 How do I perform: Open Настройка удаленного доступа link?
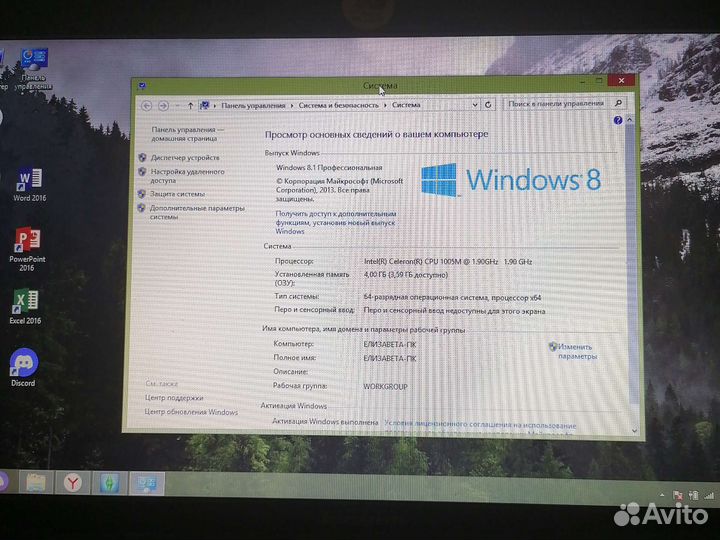[187, 176]
